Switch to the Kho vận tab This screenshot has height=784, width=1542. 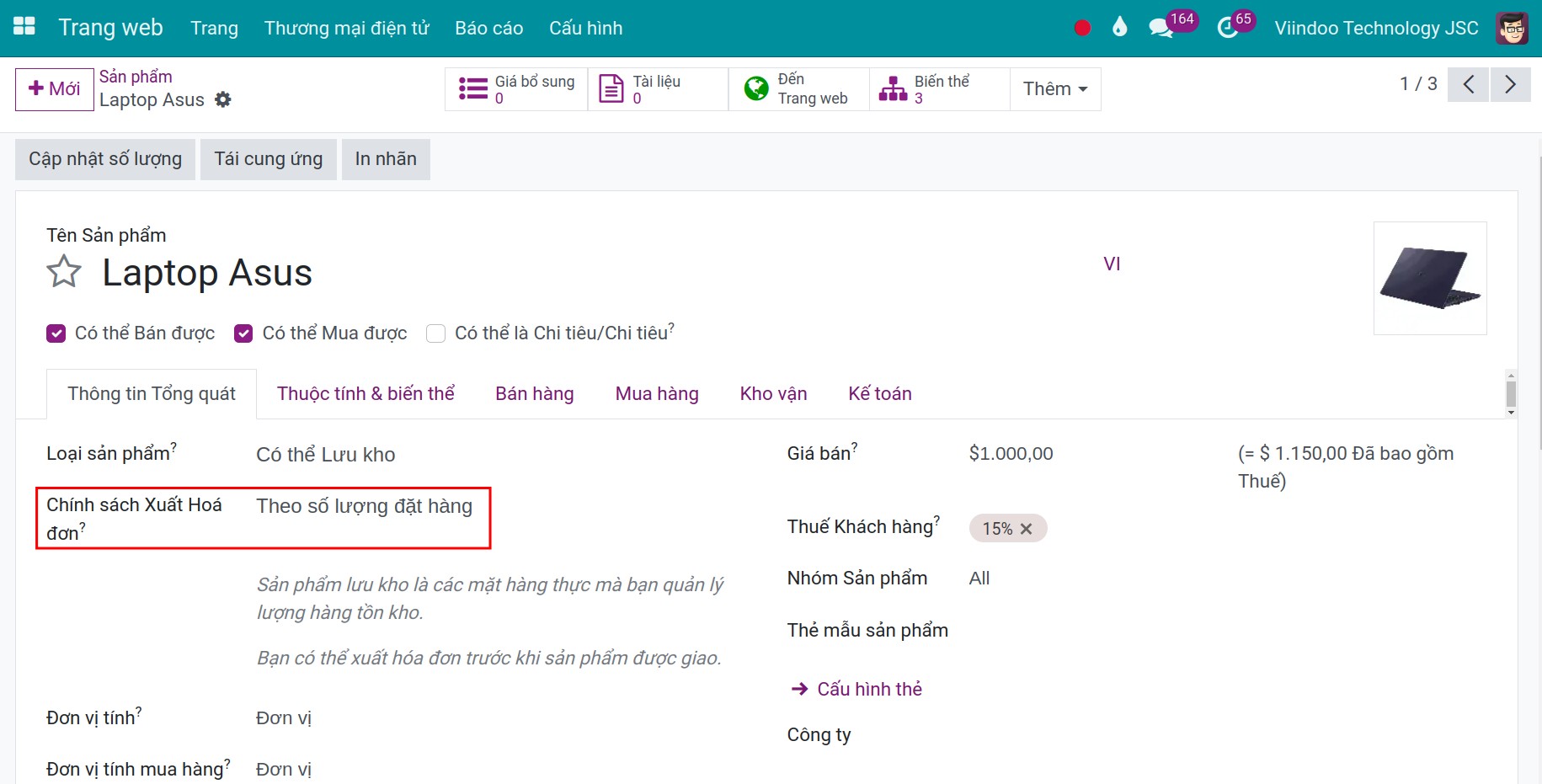click(773, 394)
